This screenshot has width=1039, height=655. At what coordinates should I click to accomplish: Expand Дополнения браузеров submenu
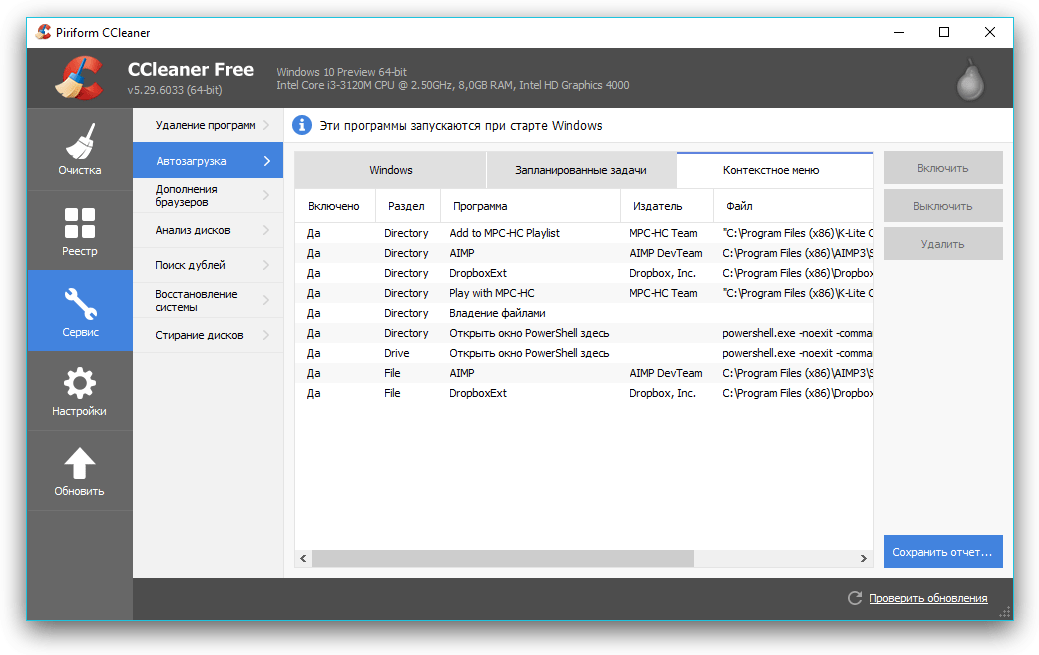[x=207, y=195]
